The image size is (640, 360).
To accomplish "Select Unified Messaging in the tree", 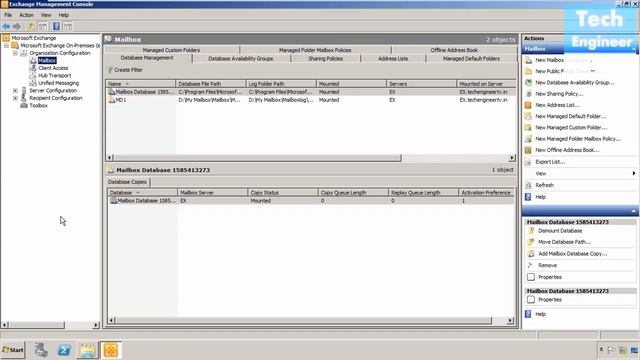I will click(58, 83).
